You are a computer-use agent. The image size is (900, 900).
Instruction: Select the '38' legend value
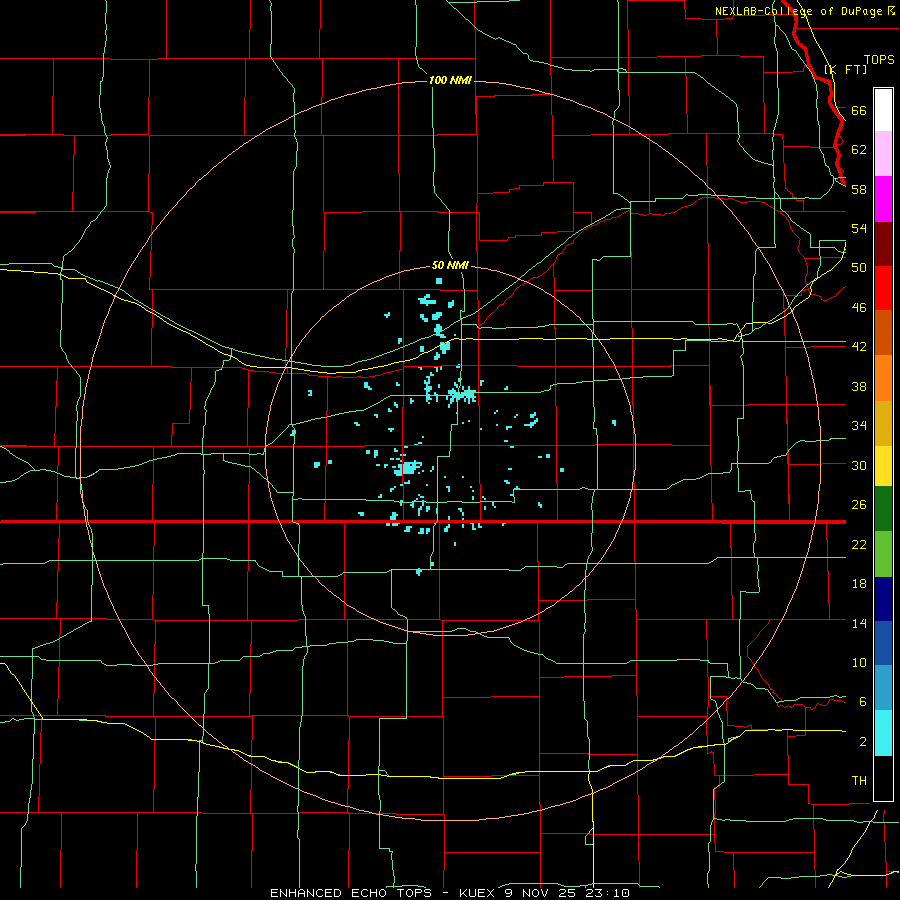click(x=859, y=387)
